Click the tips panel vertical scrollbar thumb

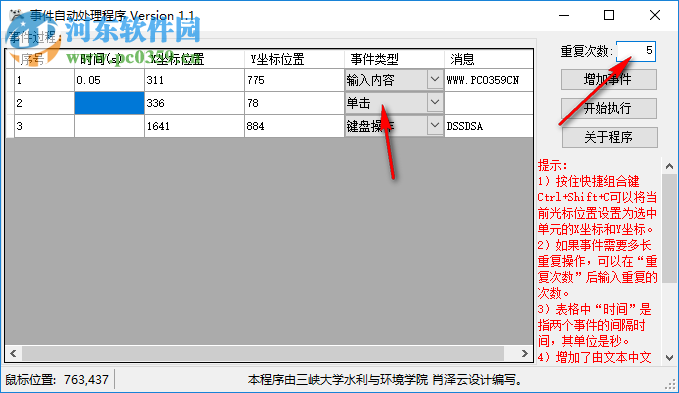[x=669, y=229]
